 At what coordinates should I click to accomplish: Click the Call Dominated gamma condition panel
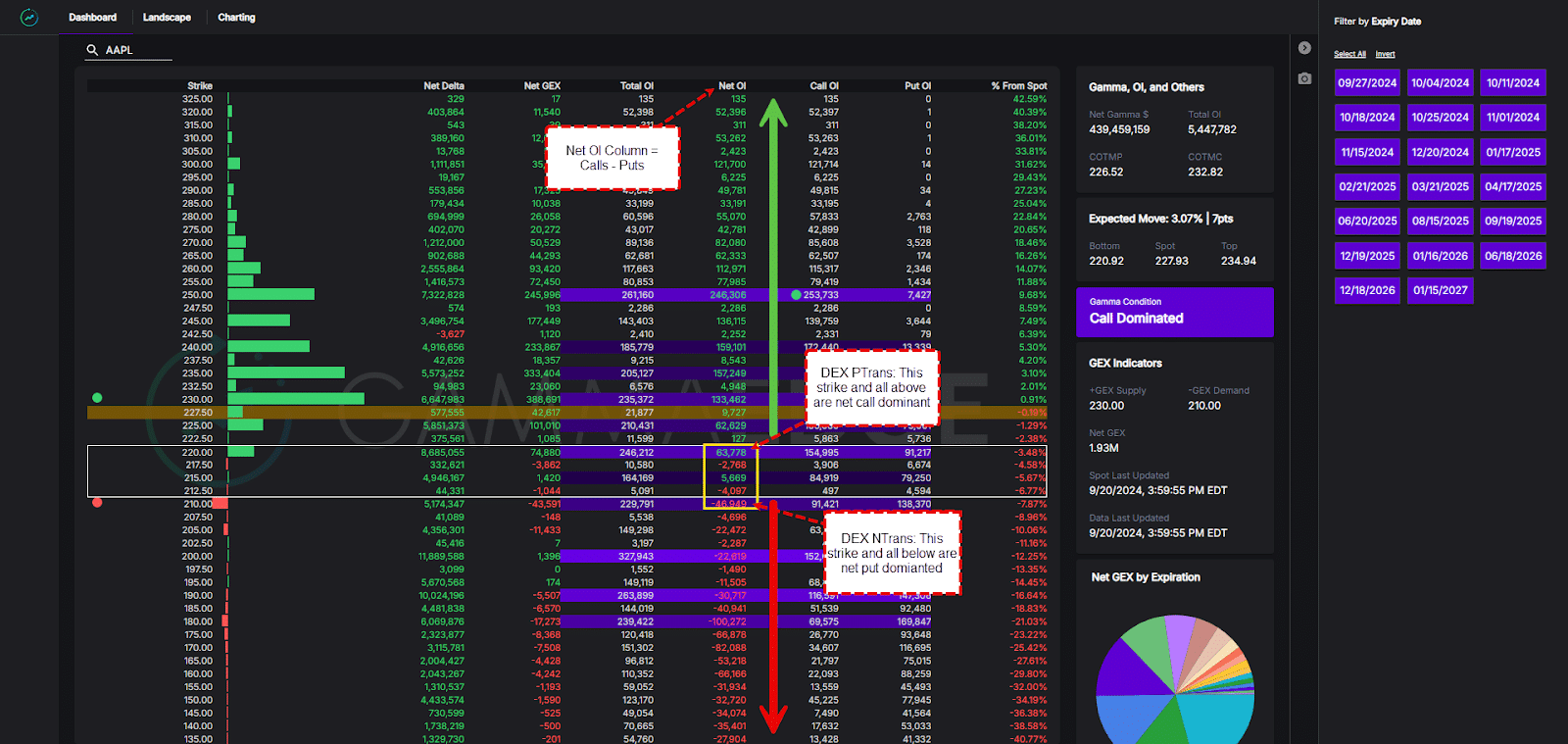point(1175,312)
